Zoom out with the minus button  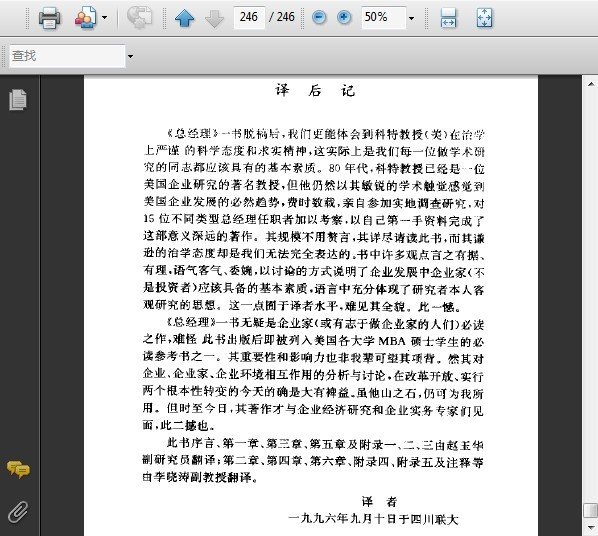[319, 17]
